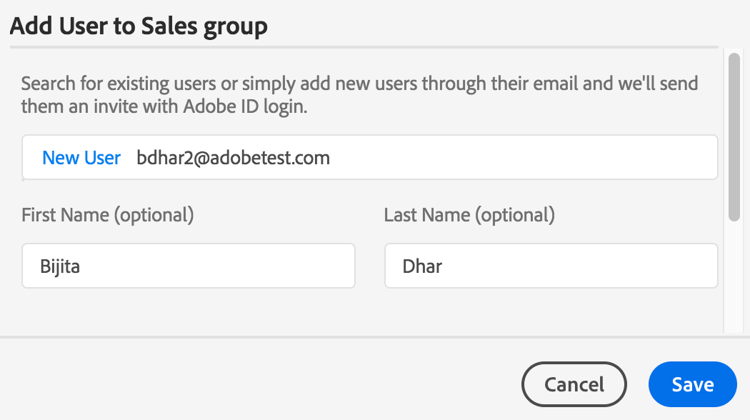
Task: Click the word Search in the description
Action: tap(50, 83)
